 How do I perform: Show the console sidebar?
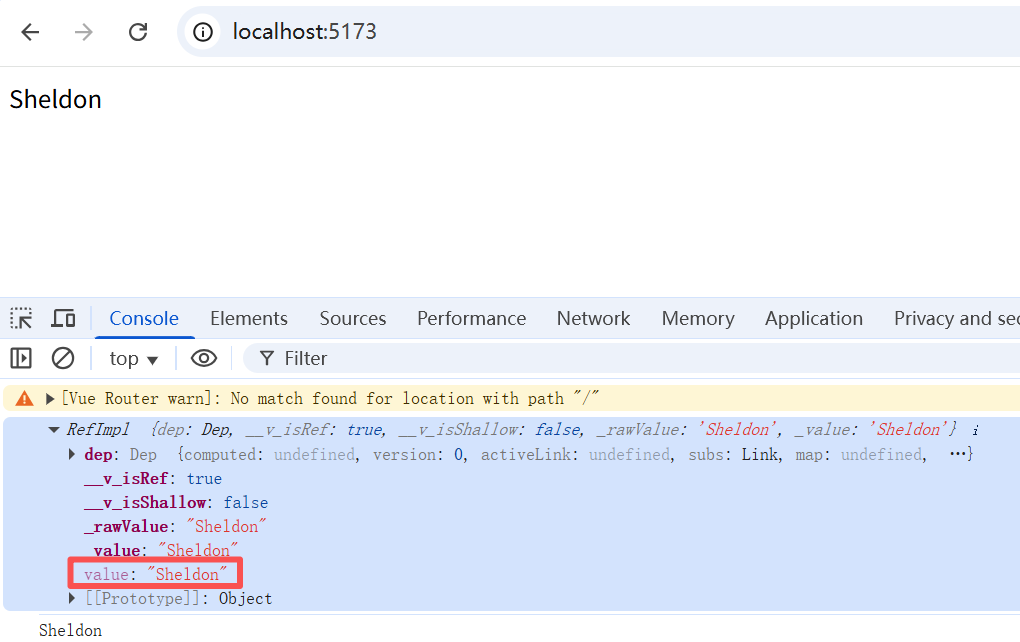[21, 358]
